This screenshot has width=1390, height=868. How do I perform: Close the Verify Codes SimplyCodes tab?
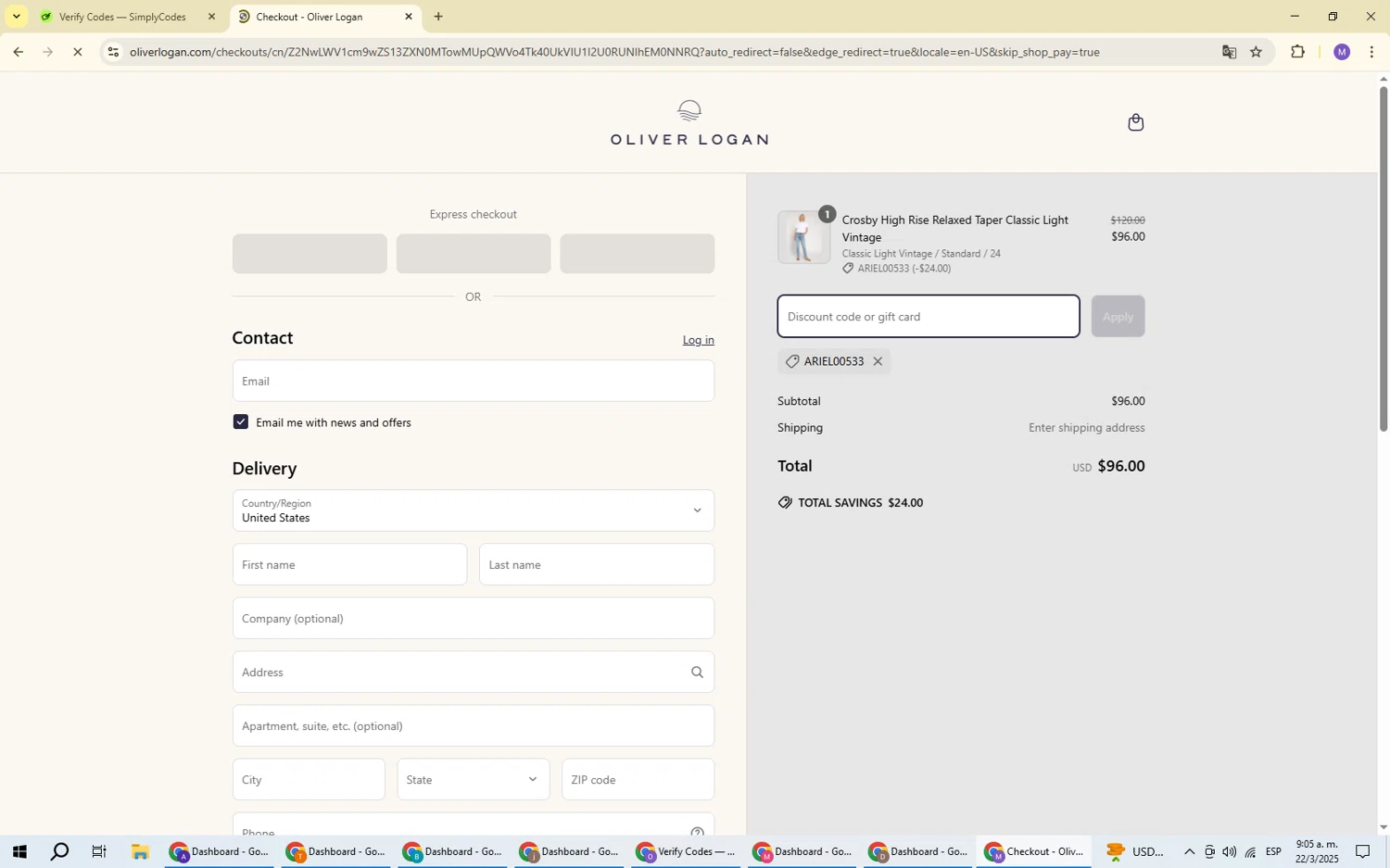click(211, 17)
